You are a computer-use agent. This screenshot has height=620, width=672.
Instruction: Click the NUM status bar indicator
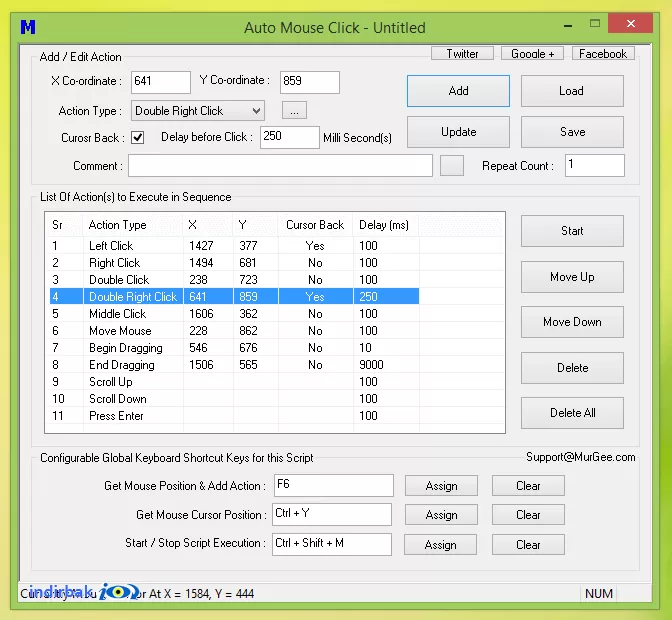pos(599,593)
